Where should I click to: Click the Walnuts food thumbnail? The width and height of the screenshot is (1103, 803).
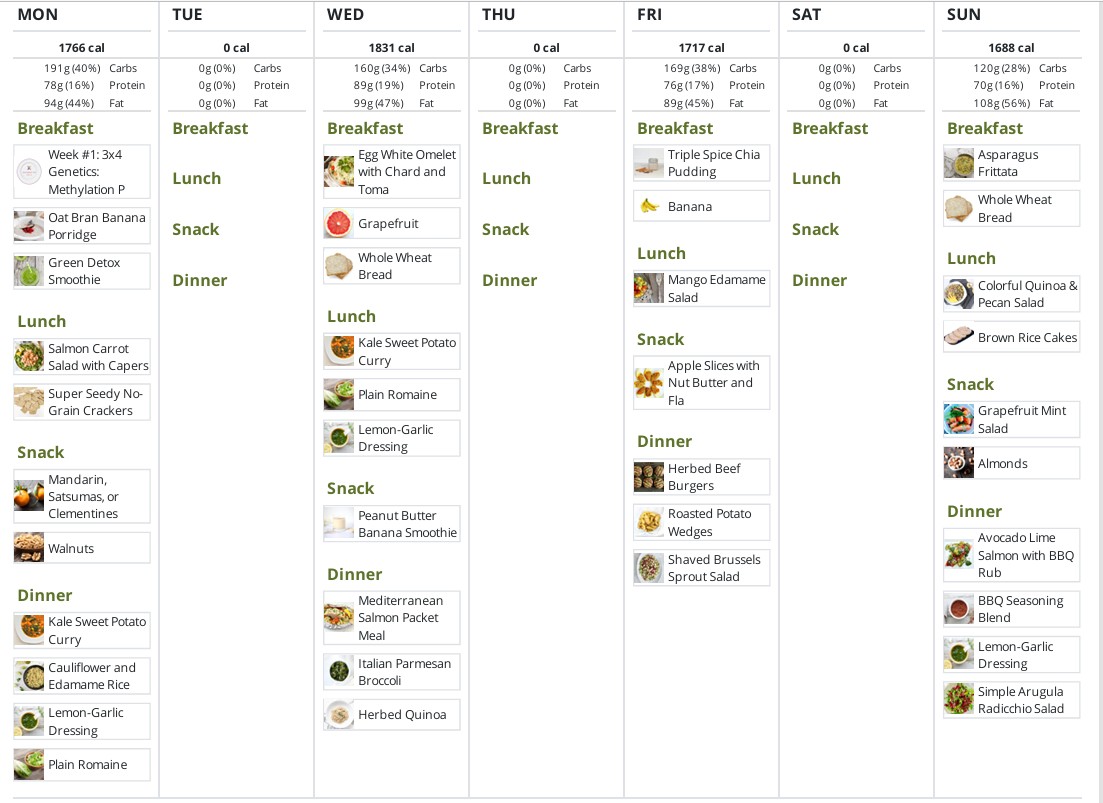pos(29,548)
